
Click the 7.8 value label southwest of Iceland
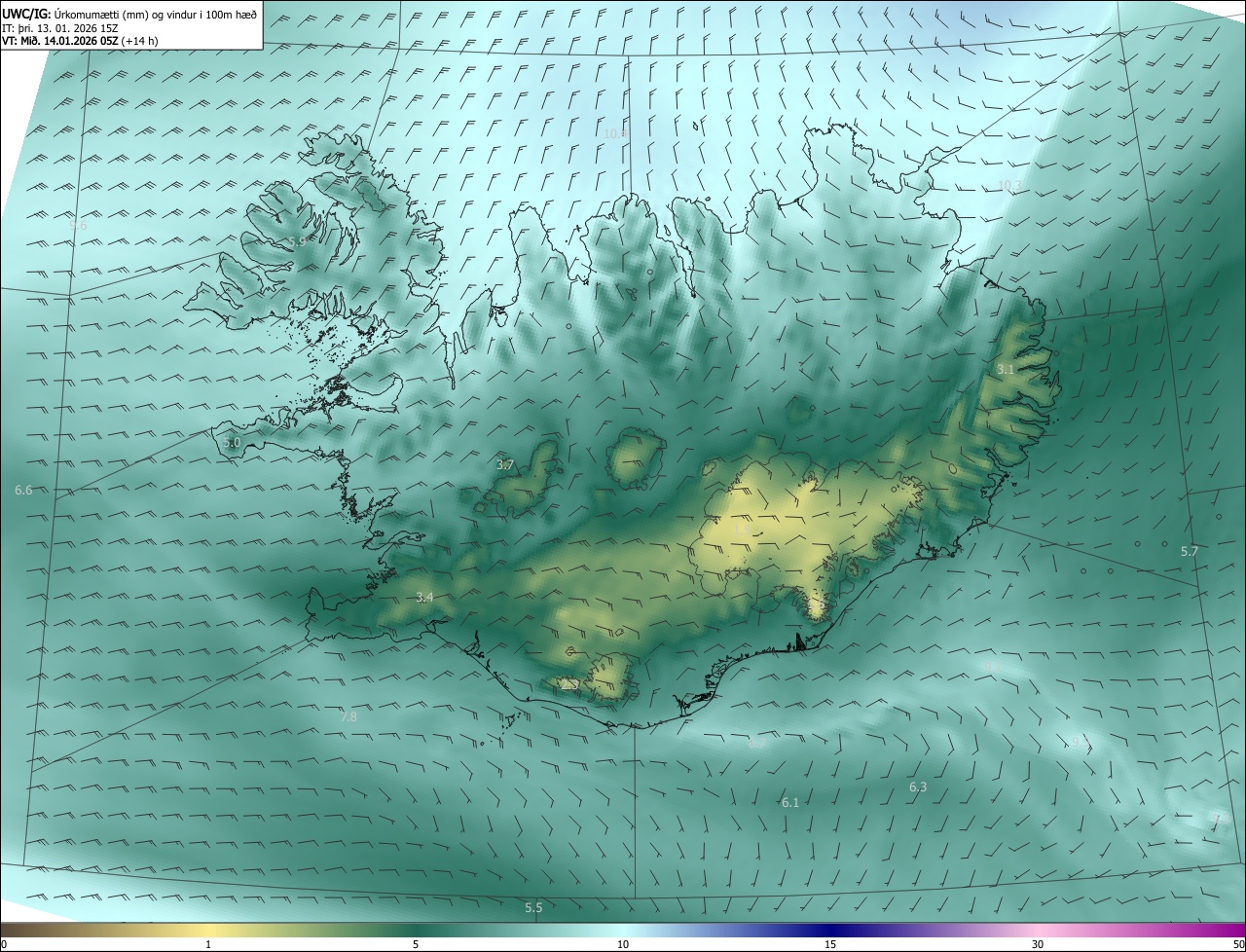pos(348,716)
